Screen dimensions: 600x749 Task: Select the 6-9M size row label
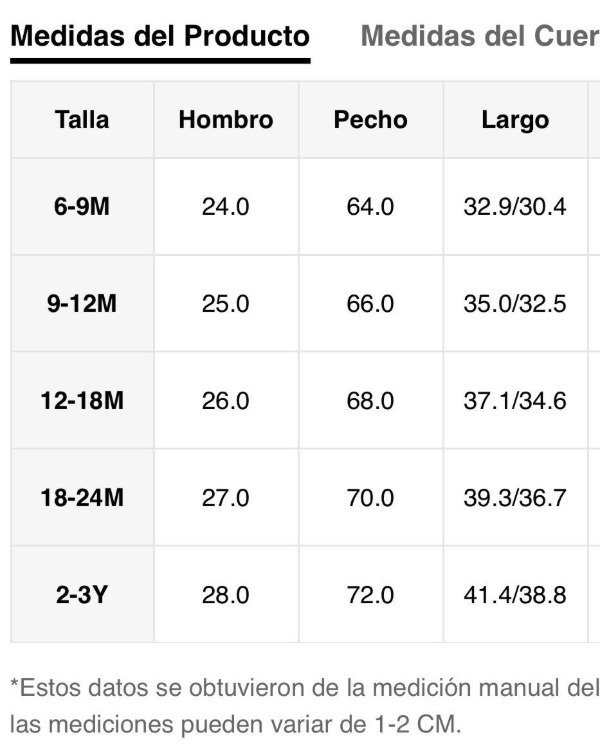[x=82, y=206]
